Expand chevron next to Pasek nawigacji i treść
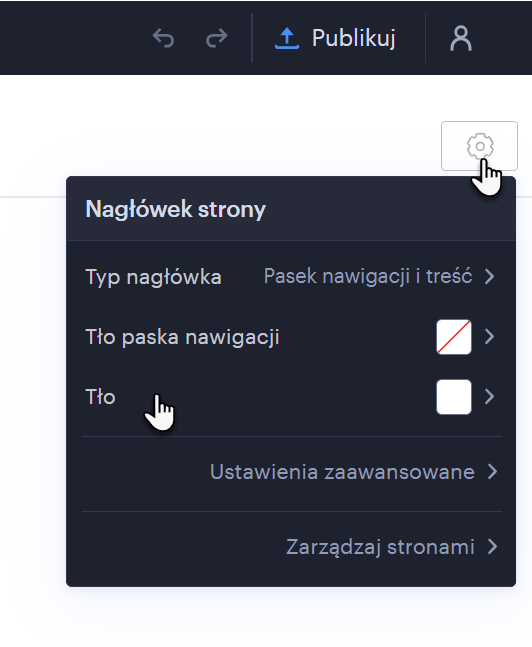The height and width of the screenshot is (647, 532). tap(490, 276)
